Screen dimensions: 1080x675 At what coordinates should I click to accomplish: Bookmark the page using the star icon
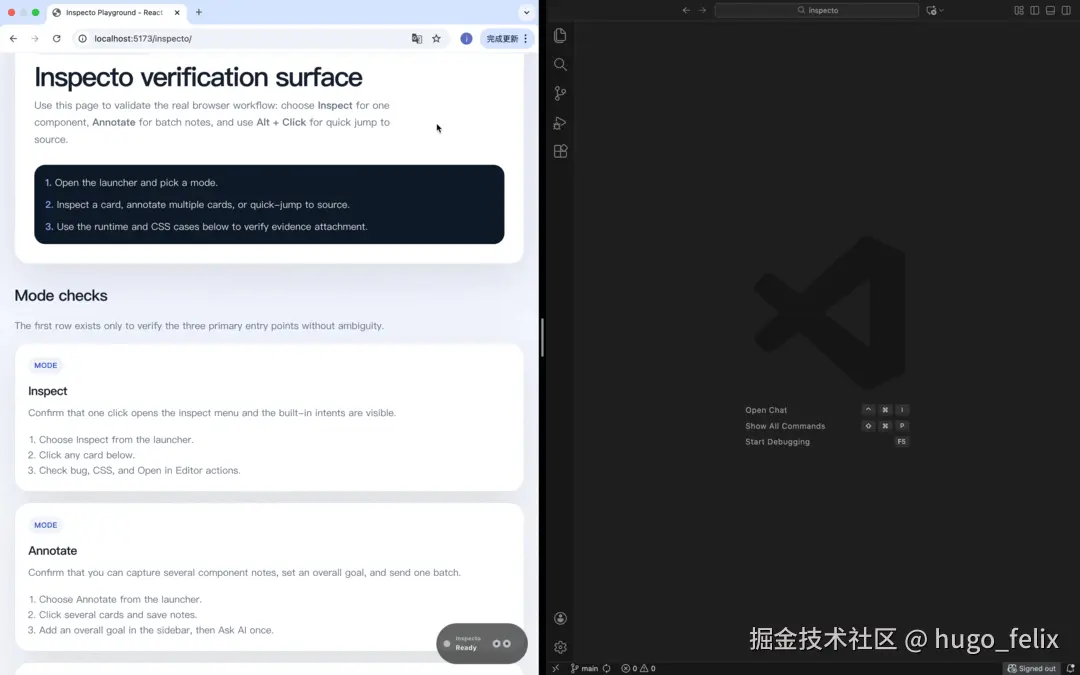click(436, 38)
